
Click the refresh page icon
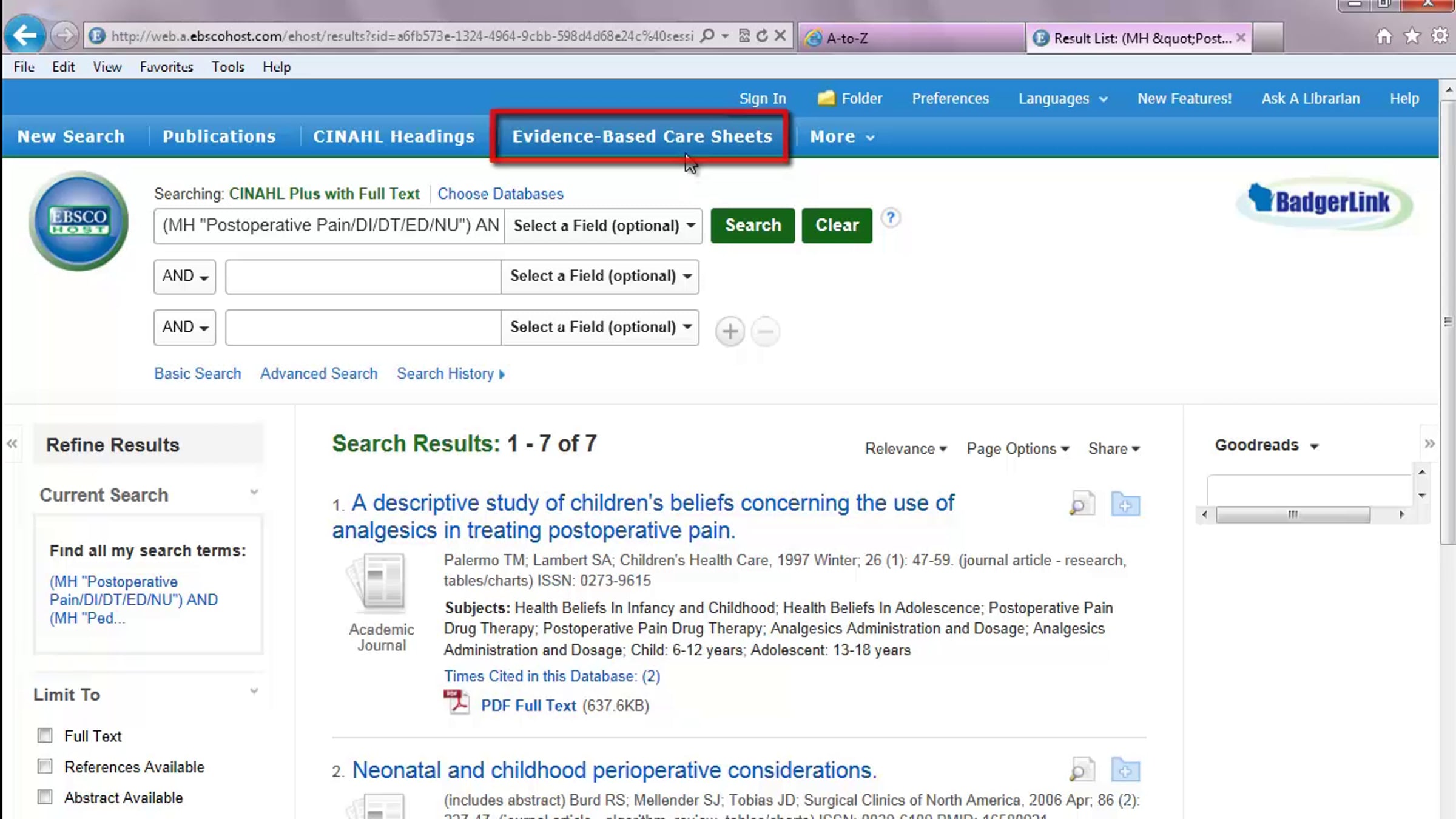tap(762, 36)
